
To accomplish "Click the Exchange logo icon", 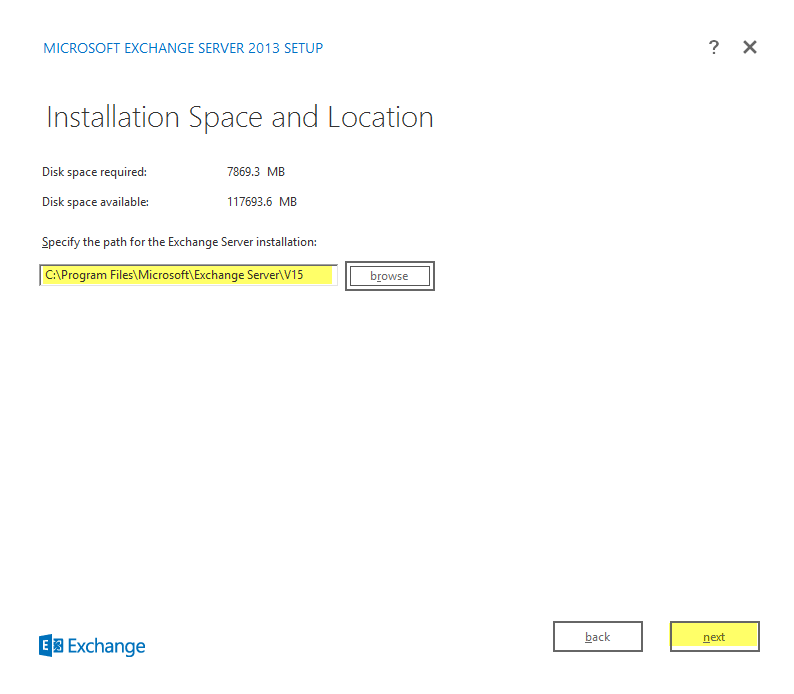I will pyautogui.click(x=51, y=645).
